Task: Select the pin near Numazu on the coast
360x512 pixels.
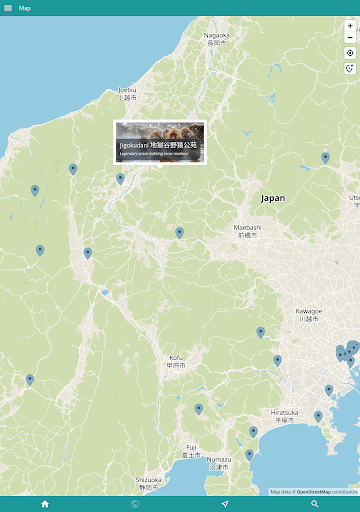Action: click(249, 455)
